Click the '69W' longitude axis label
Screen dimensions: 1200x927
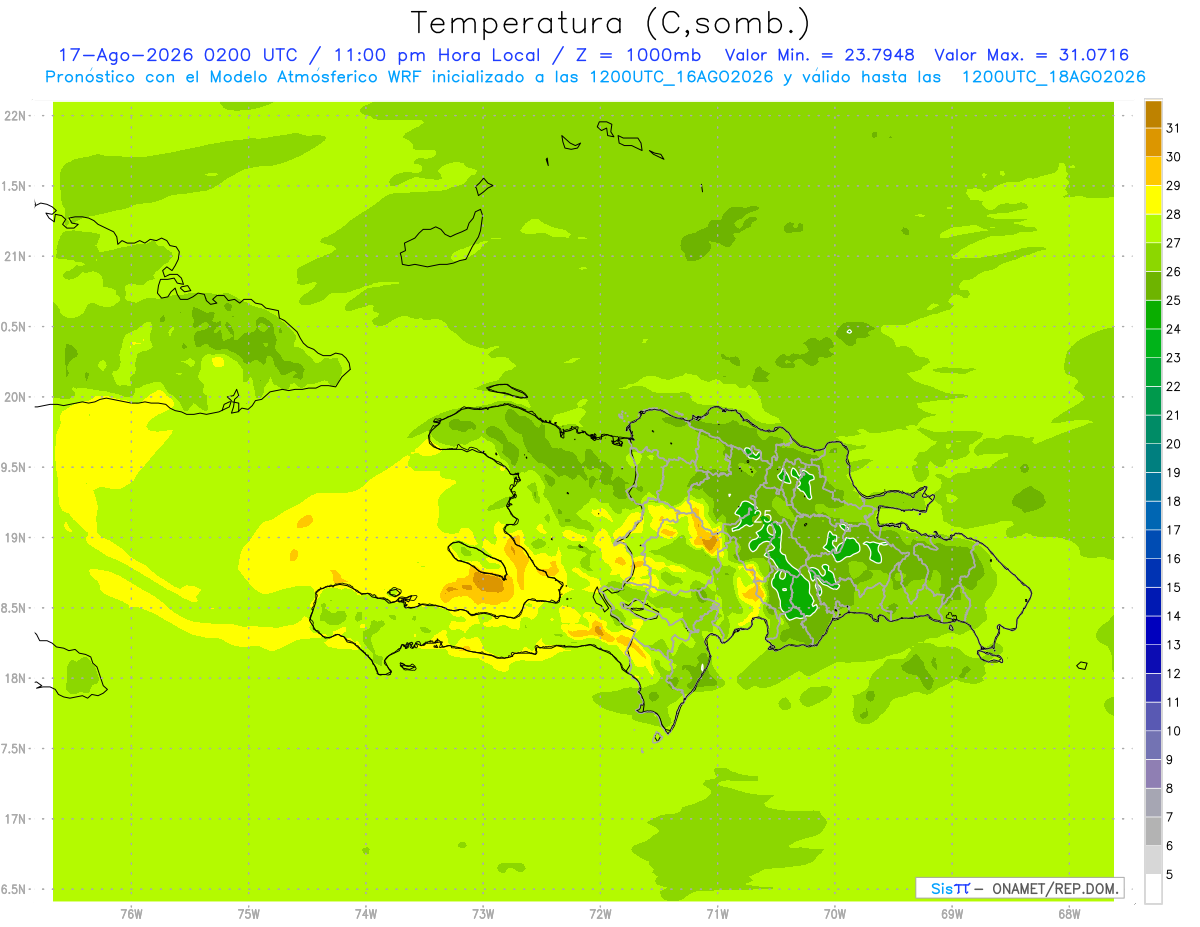[x=952, y=914]
